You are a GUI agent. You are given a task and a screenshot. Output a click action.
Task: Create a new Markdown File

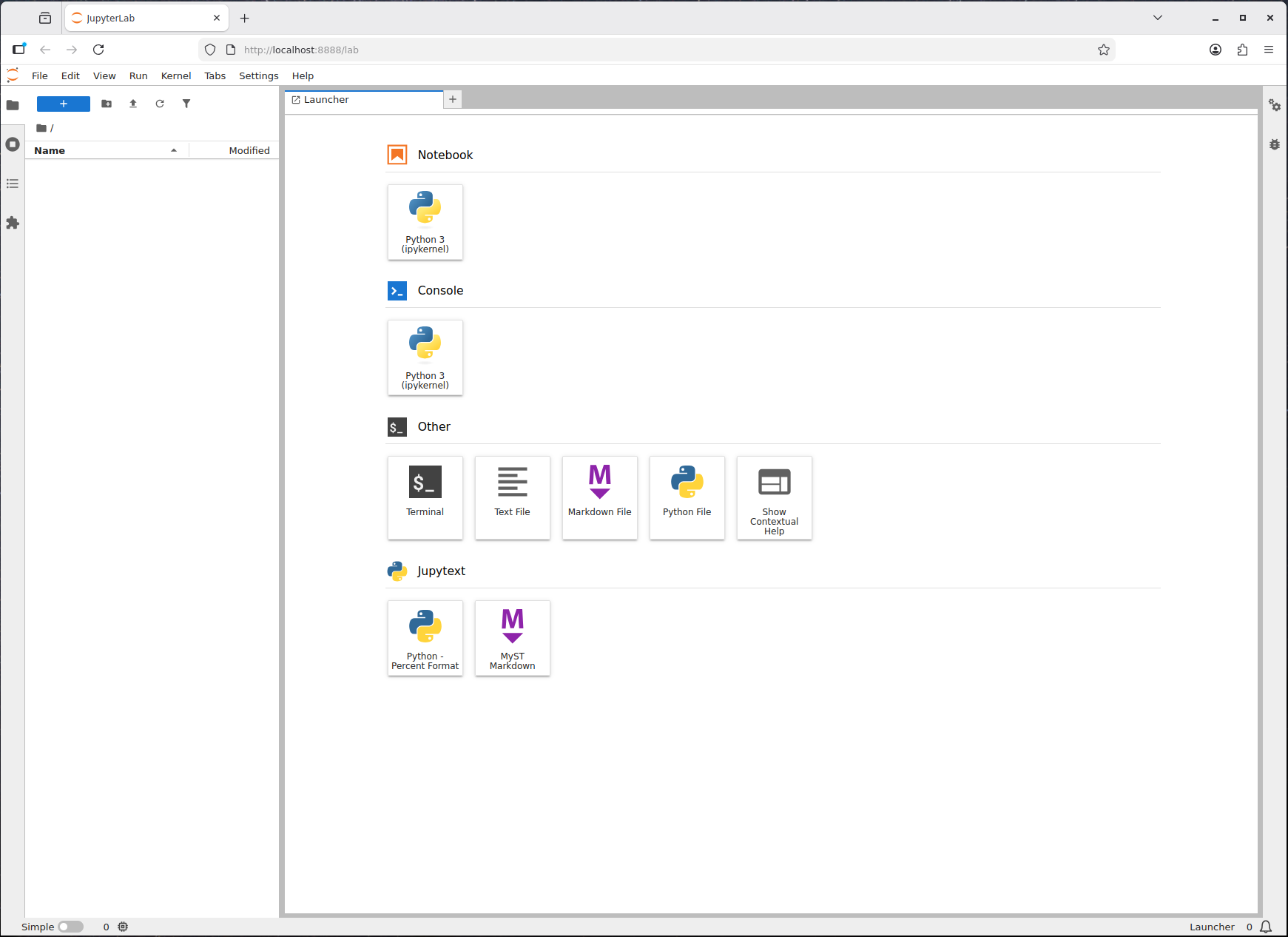(x=599, y=497)
